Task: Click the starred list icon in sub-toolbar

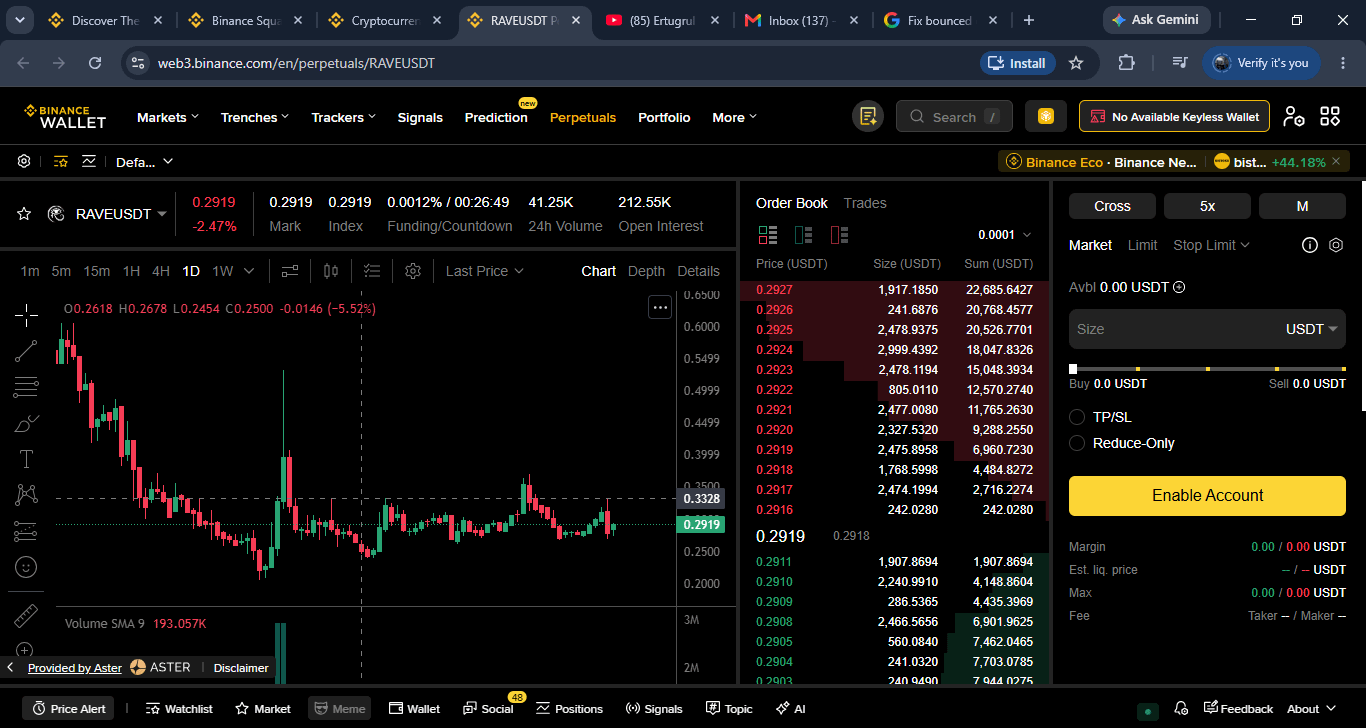Action: [x=61, y=161]
